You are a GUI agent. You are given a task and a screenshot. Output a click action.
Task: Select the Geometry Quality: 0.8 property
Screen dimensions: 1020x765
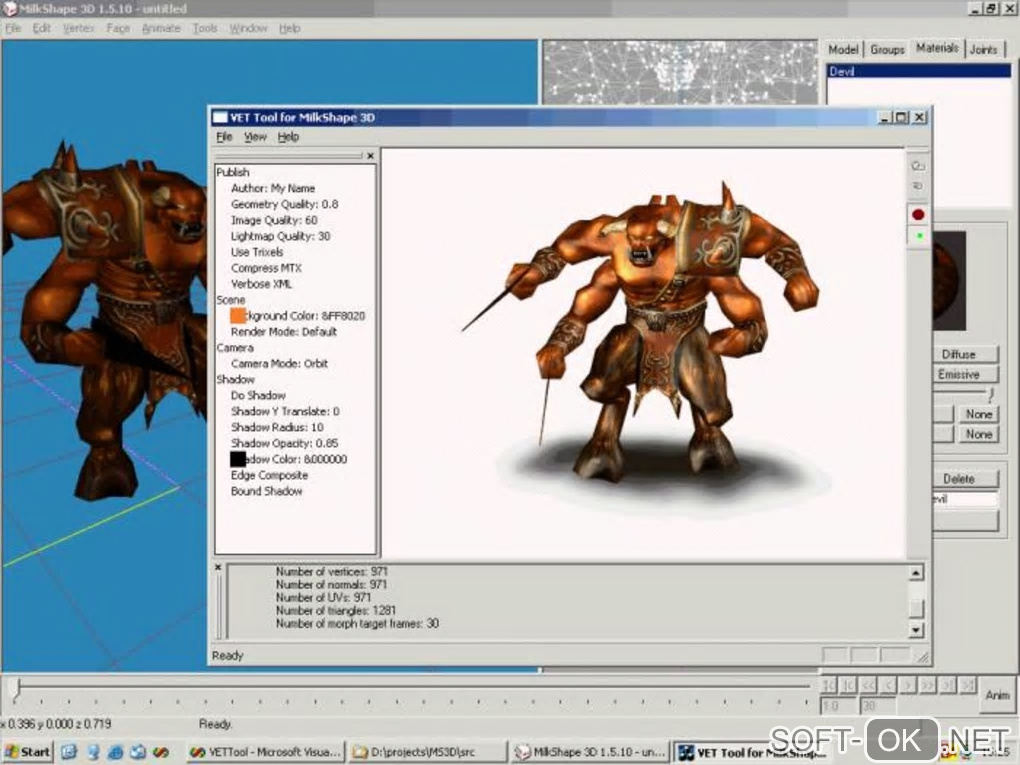coord(284,204)
